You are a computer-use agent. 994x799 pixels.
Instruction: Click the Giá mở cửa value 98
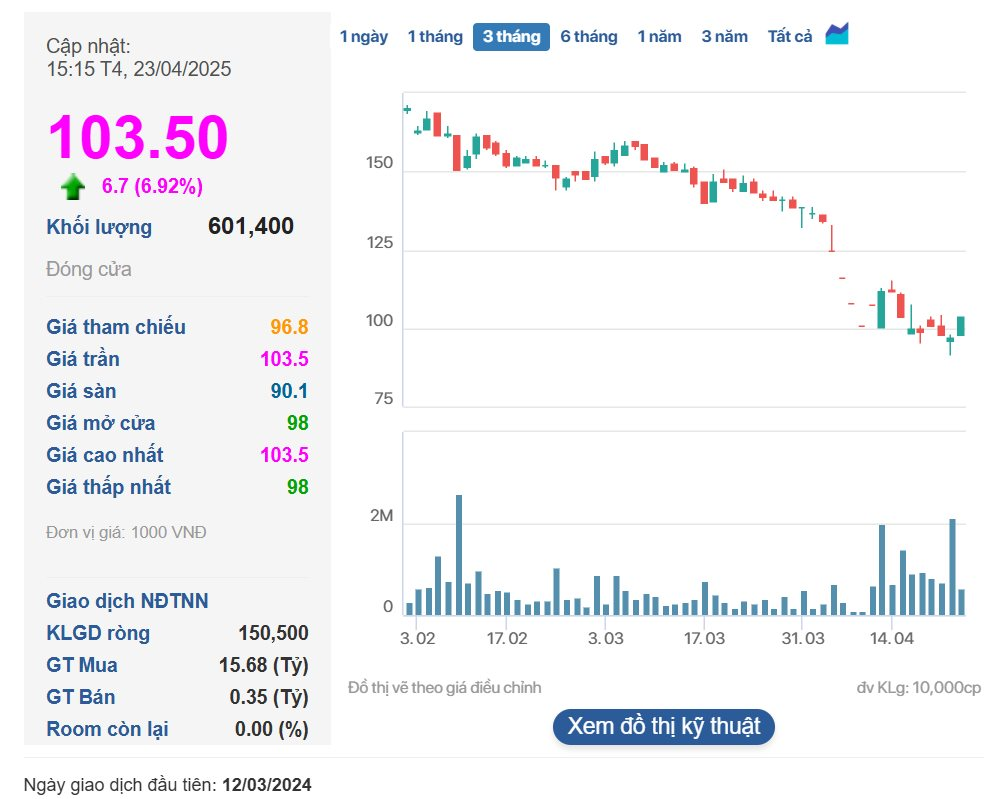click(x=297, y=423)
